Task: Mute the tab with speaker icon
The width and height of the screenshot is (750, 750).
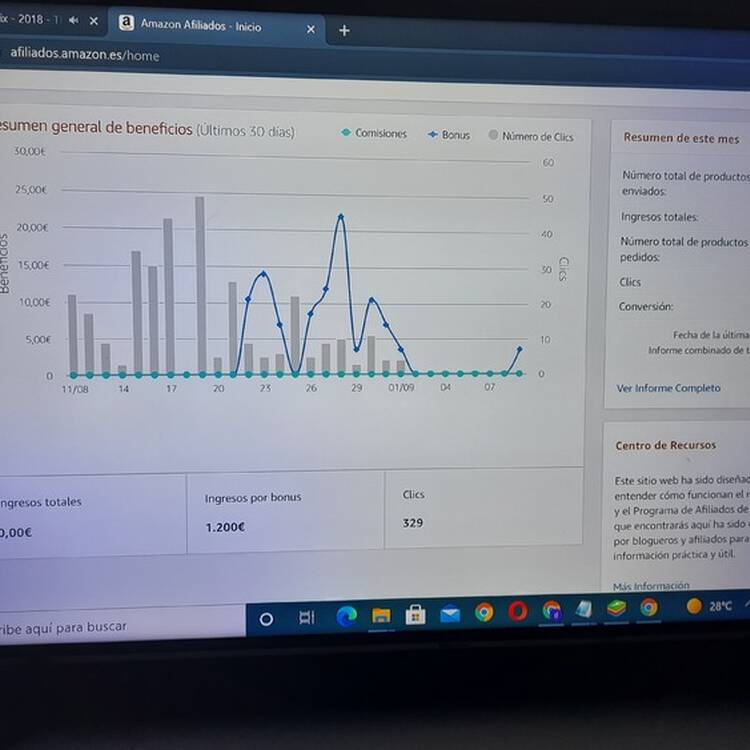Action: (x=73, y=20)
